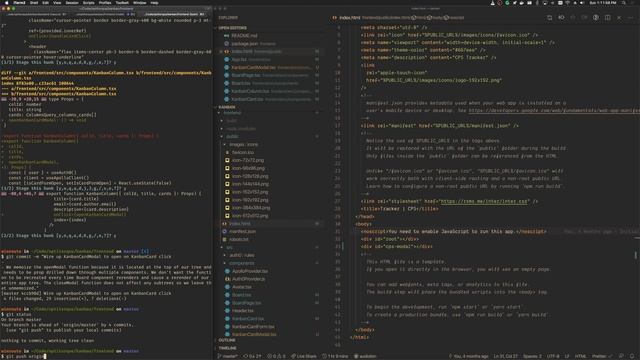The width and height of the screenshot is (640, 360).
Task: Open README.md in Open Editors
Action: pyautogui.click(x=244, y=36)
